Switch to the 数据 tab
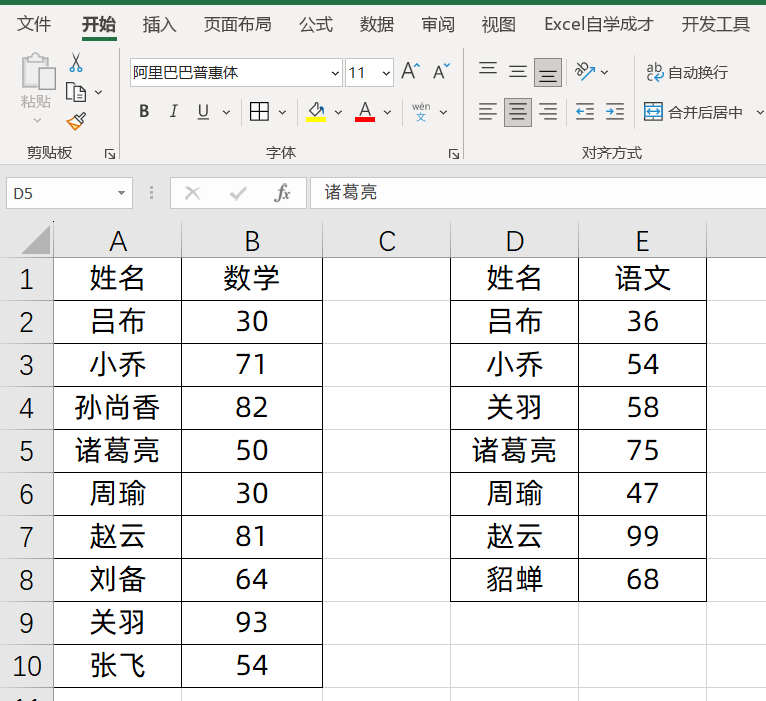 pos(377,24)
